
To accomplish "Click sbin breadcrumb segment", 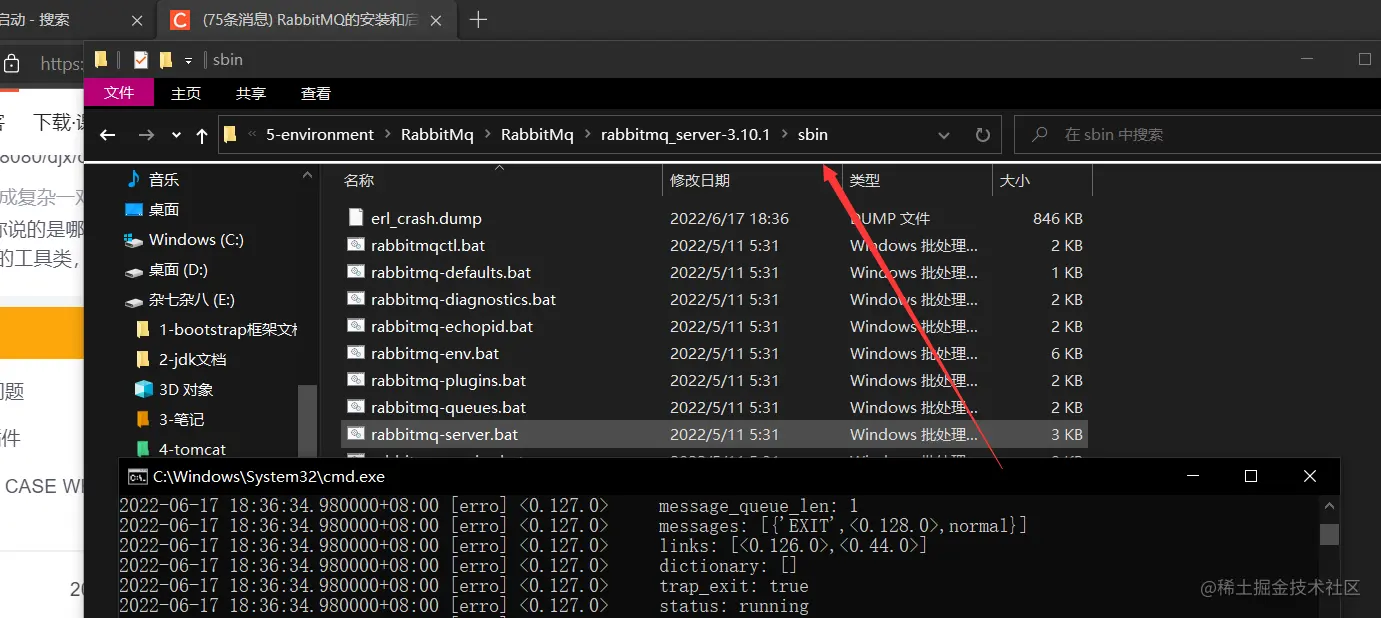I will pos(813,134).
